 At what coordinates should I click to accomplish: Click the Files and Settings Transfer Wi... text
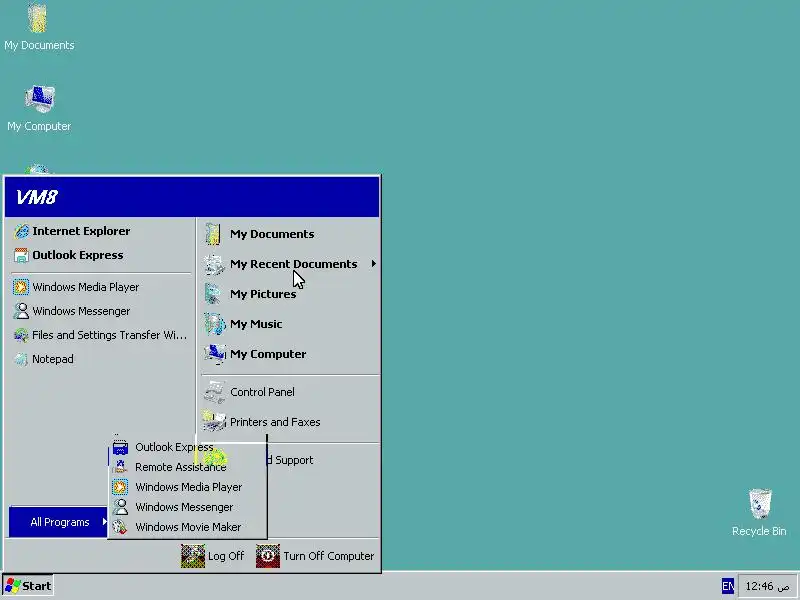point(109,335)
